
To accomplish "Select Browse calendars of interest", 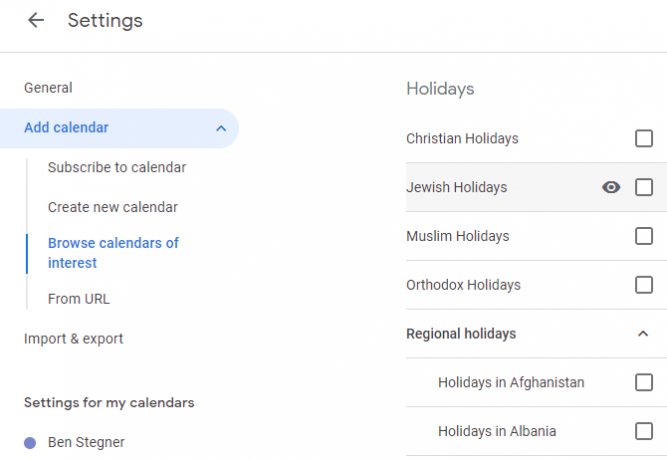I will click(113, 253).
